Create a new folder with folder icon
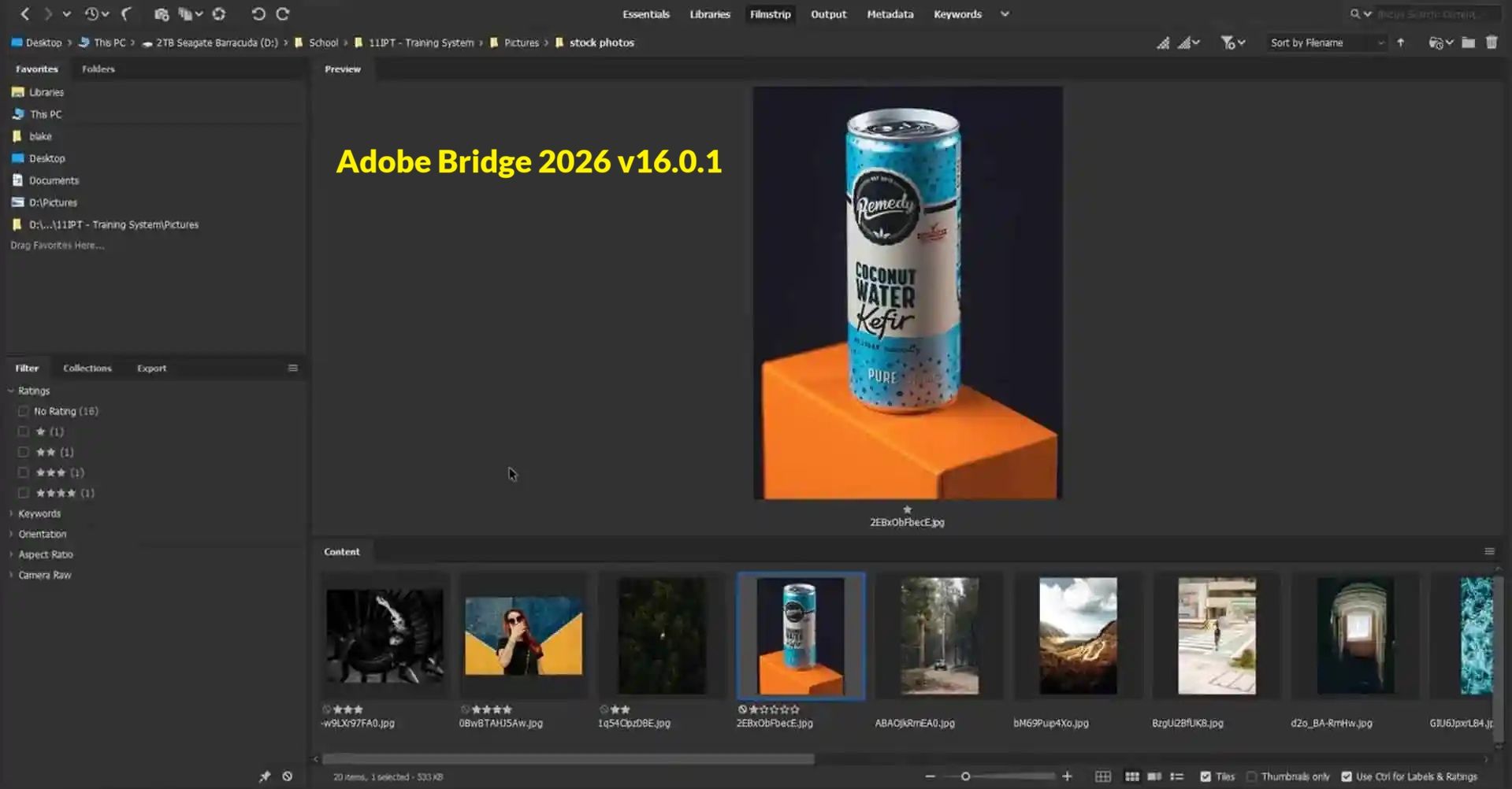The image size is (1512, 789). [1468, 43]
